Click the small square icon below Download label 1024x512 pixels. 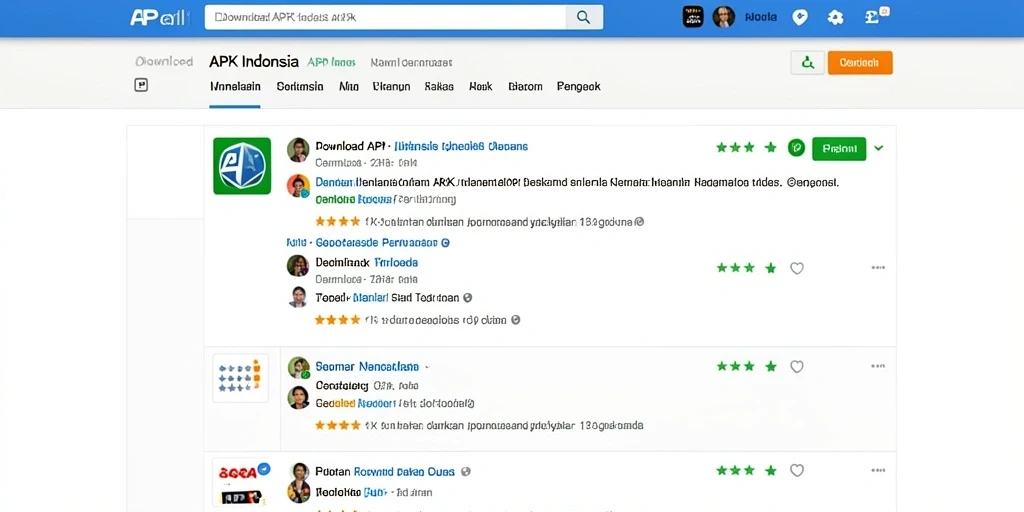[141, 85]
